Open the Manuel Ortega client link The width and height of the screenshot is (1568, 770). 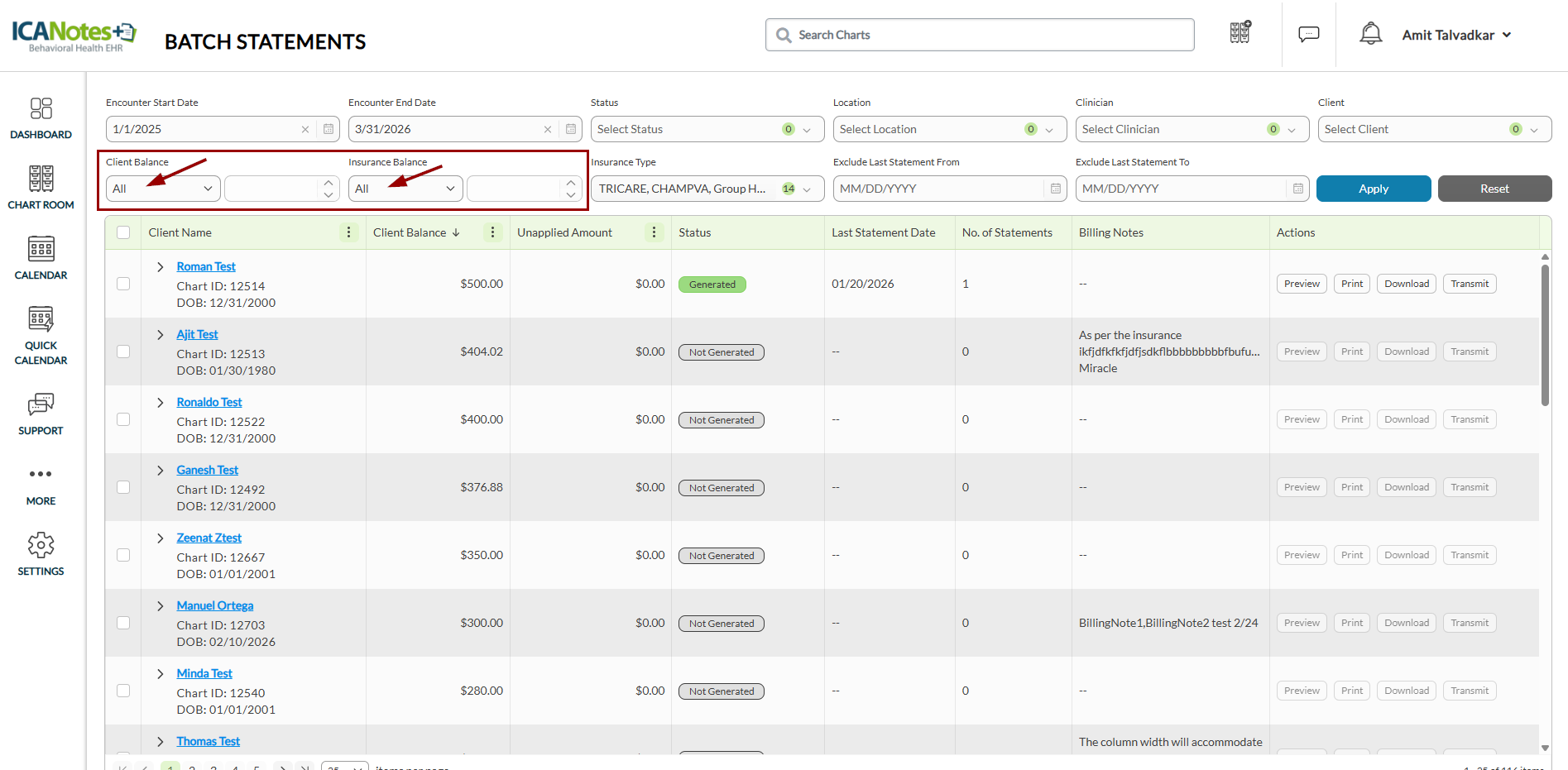[214, 605]
